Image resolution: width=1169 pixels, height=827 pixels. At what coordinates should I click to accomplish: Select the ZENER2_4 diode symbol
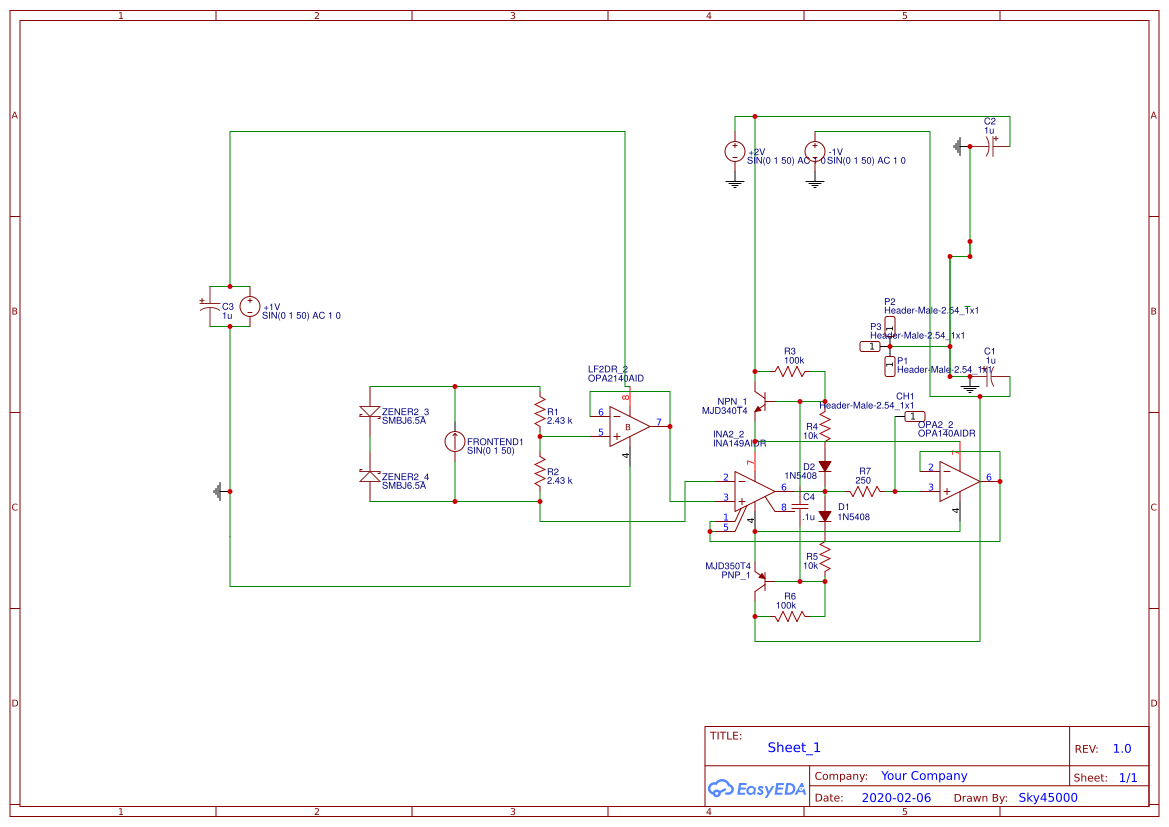pyautogui.click(x=370, y=476)
